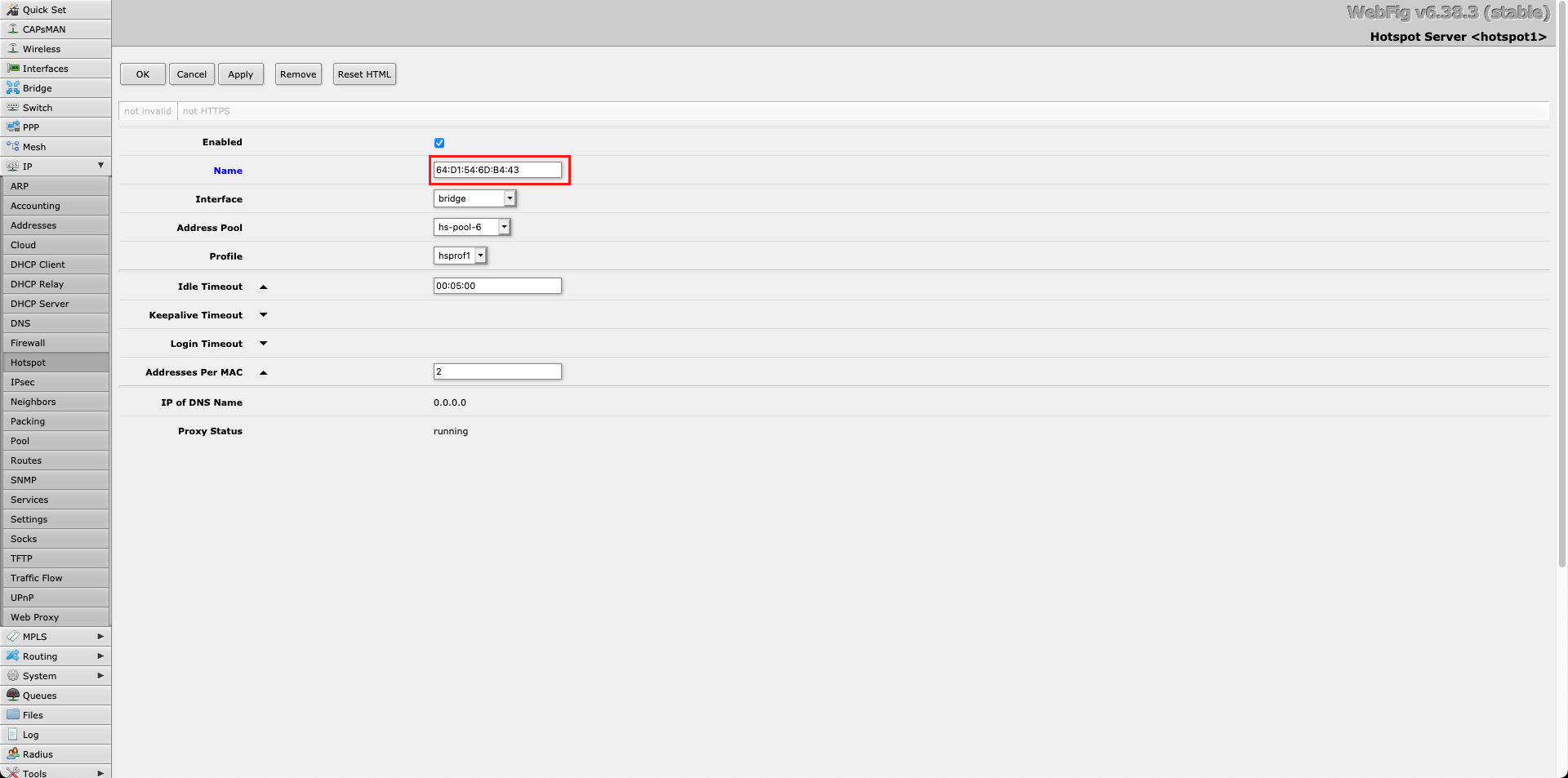Collapse the Addresses Per MAC field
Viewport: 1568px width, 778px height.
(x=263, y=372)
